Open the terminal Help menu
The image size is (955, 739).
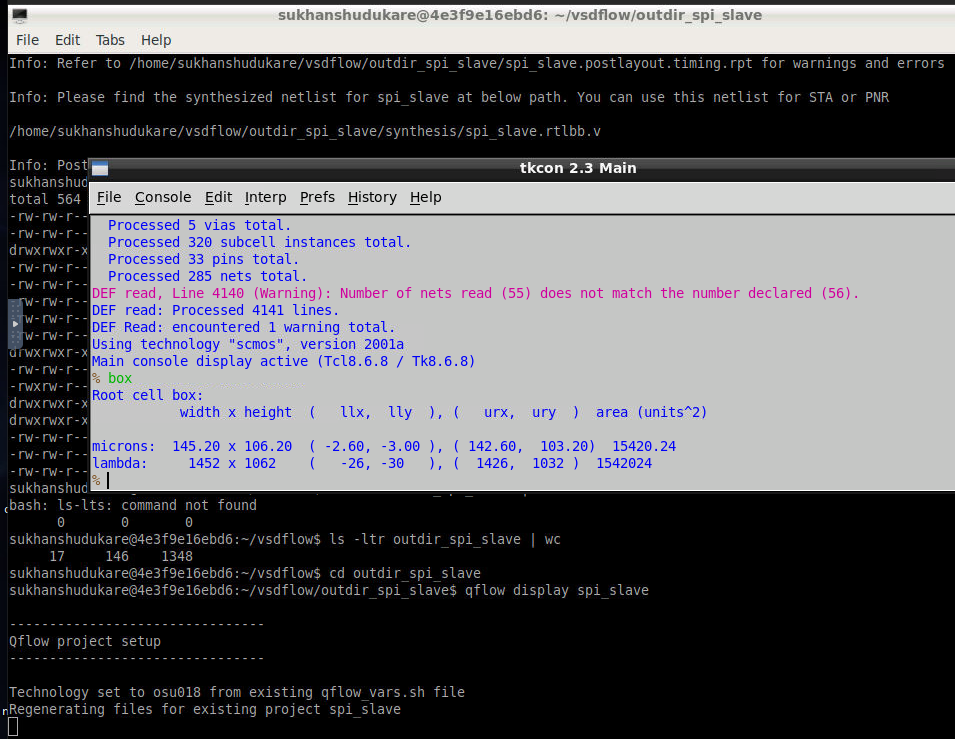coord(155,40)
